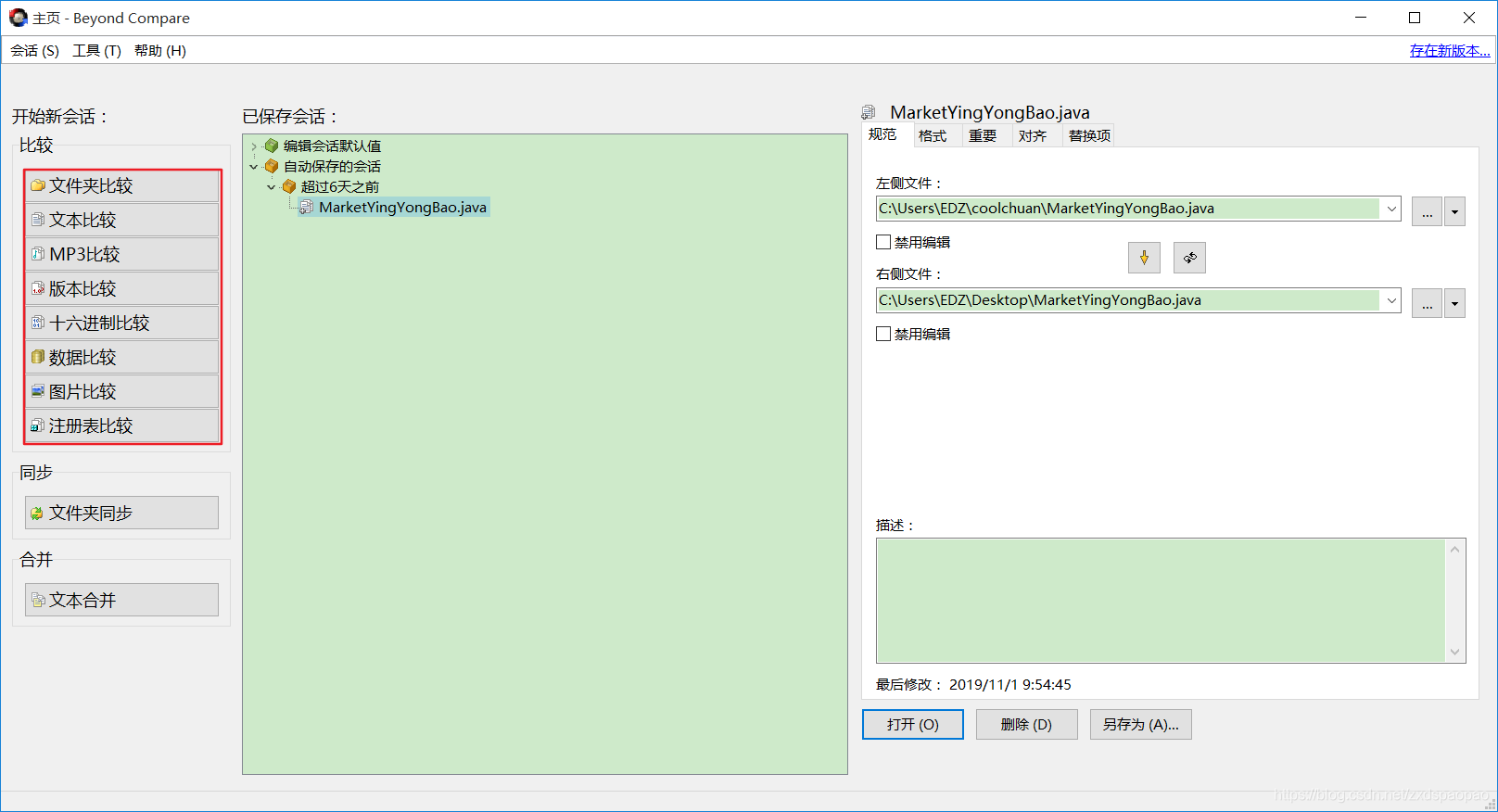Select 编辑会话默认值 tree item

tap(332, 146)
